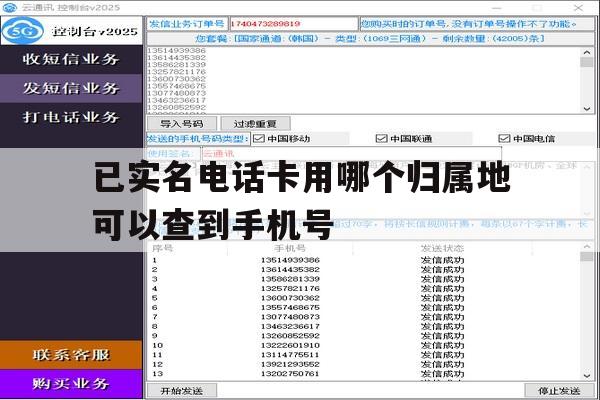Click the 发送状态 column header
The height and width of the screenshot is (400, 600).
pyautogui.click(x=442, y=248)
